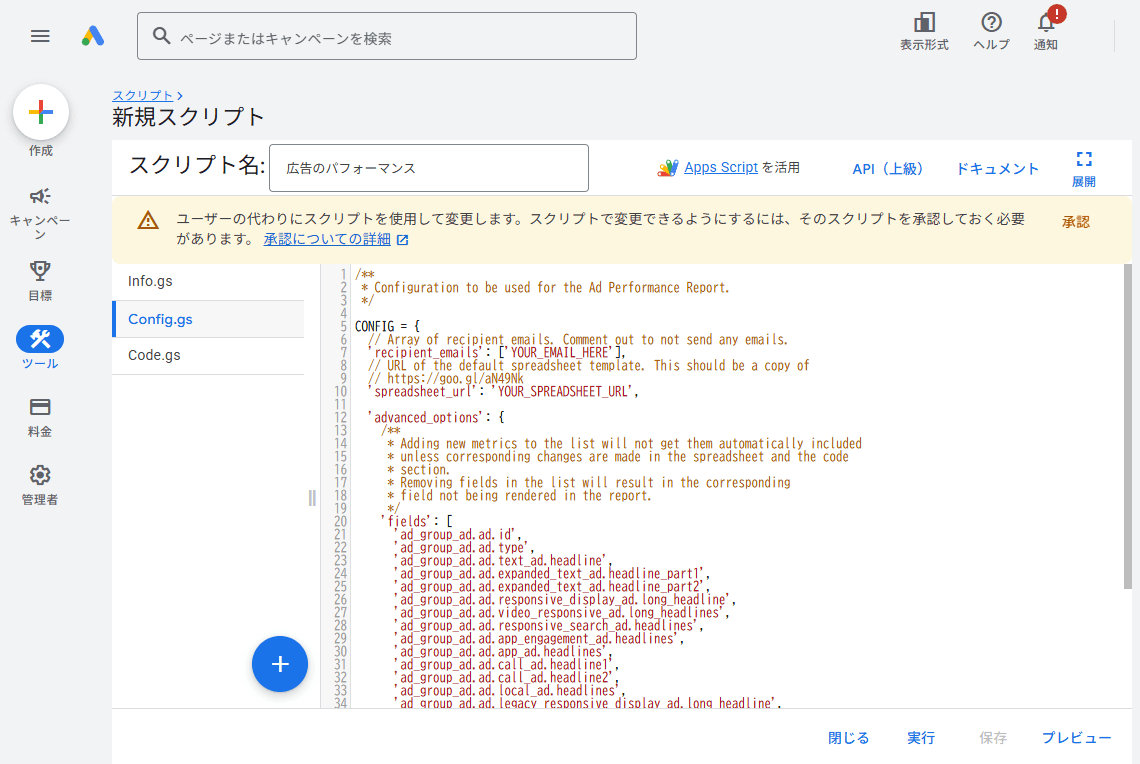
Task: Expand the editor with 展開
Action: pyautogui.click(x=1084, y=163)
